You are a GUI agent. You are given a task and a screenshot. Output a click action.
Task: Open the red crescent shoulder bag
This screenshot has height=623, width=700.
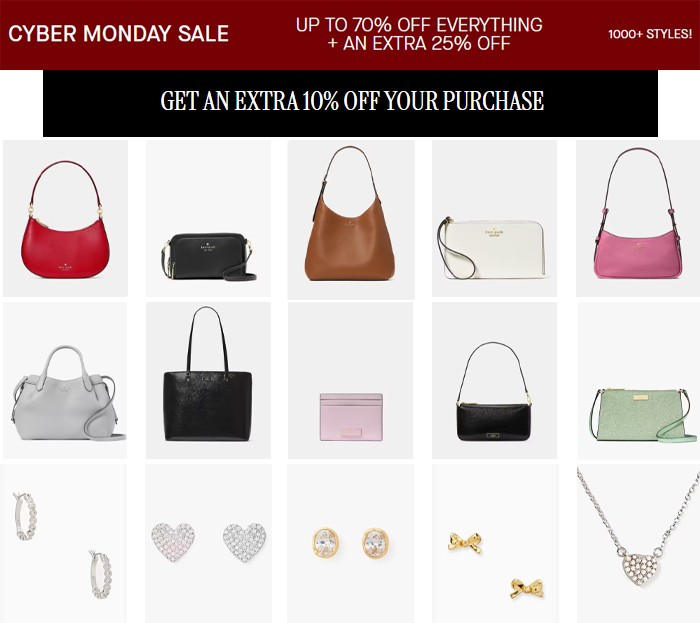tap(65, 218)
